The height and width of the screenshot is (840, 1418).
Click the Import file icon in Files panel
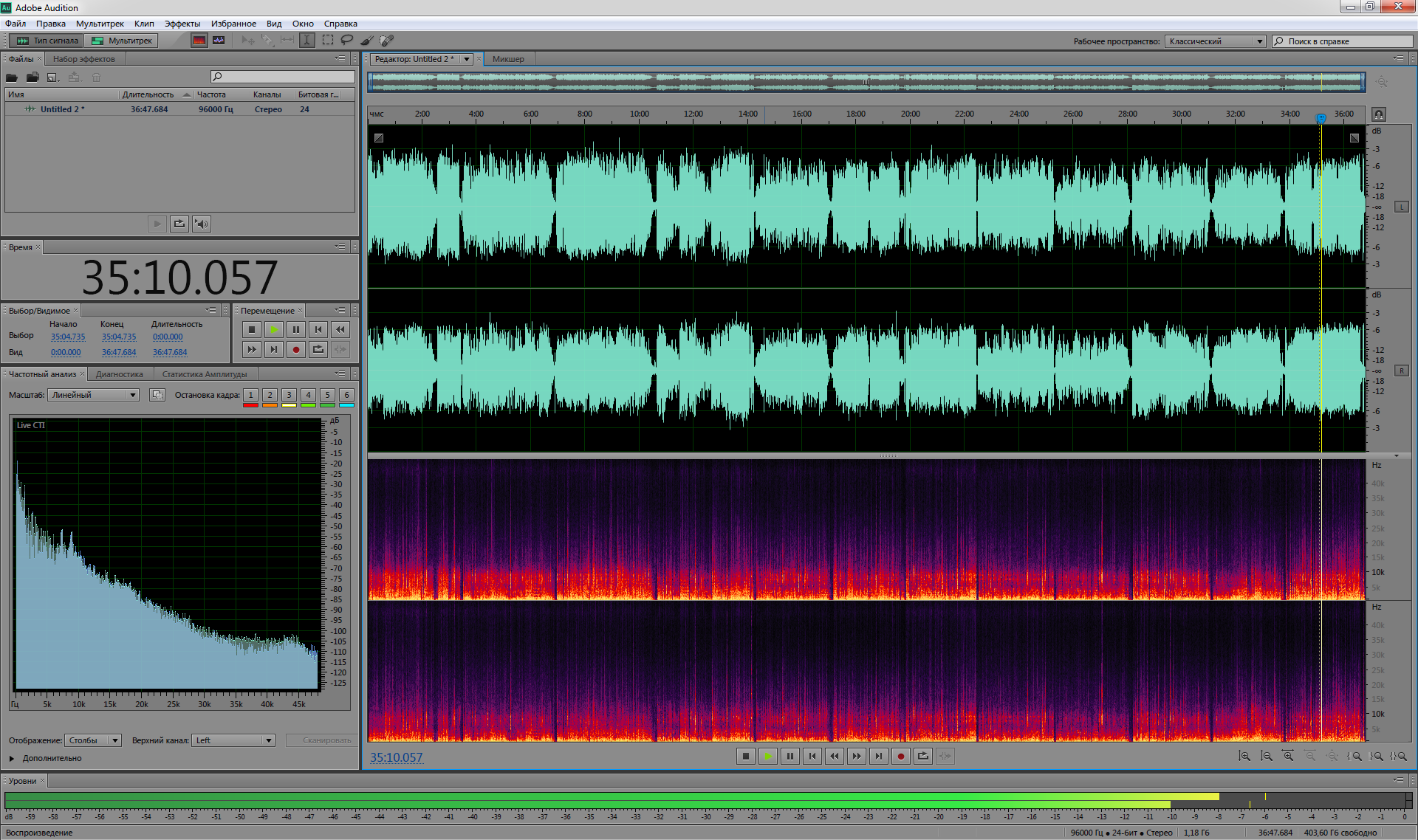(32, 77)
